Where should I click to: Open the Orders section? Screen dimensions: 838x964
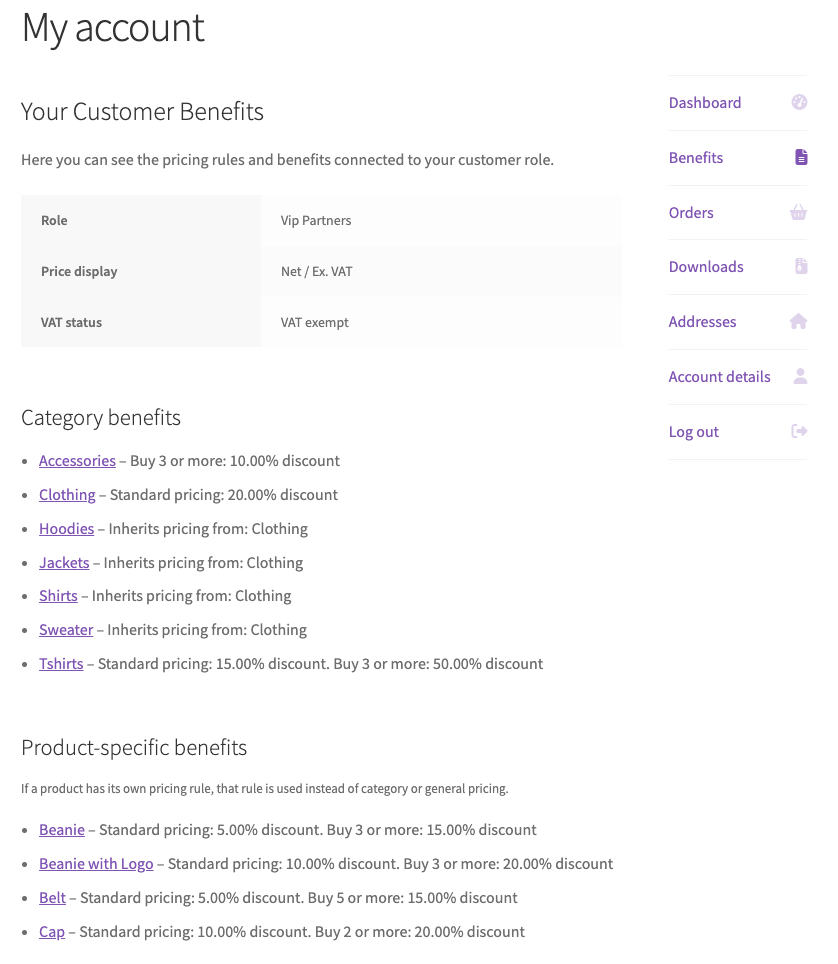pos(691,212)
